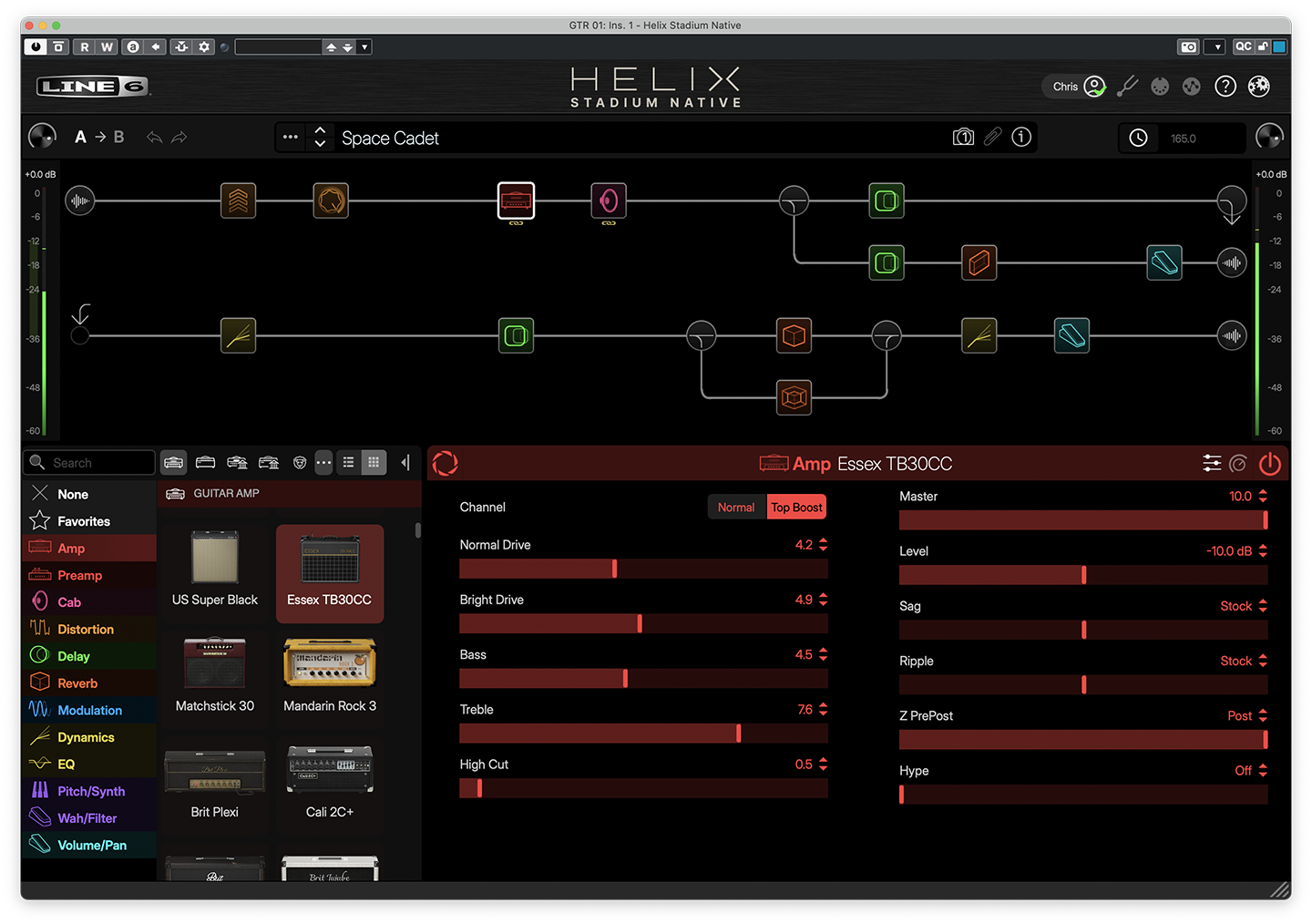
Task: Open the snapshot camera icon in preset bar
Action: (963, 138)
